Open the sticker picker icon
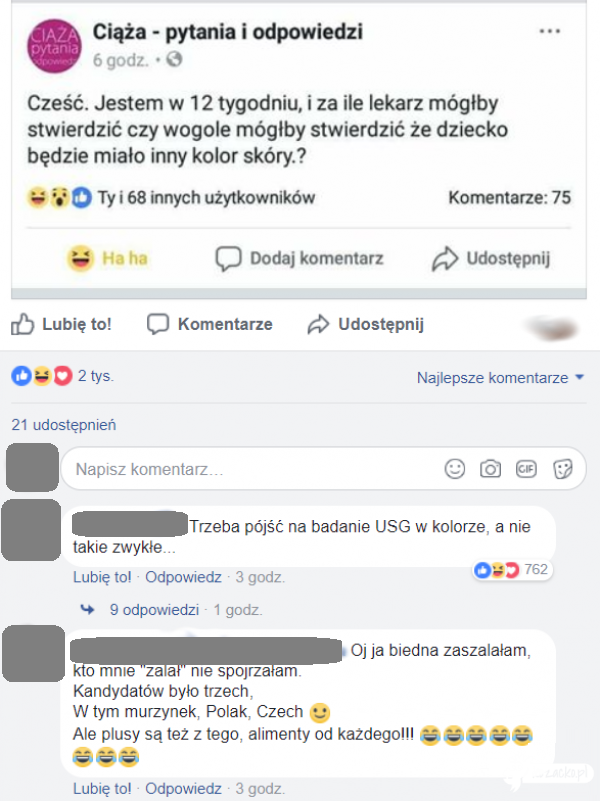The width and height of the screenshot is (600, 801). tap(563, 468)
